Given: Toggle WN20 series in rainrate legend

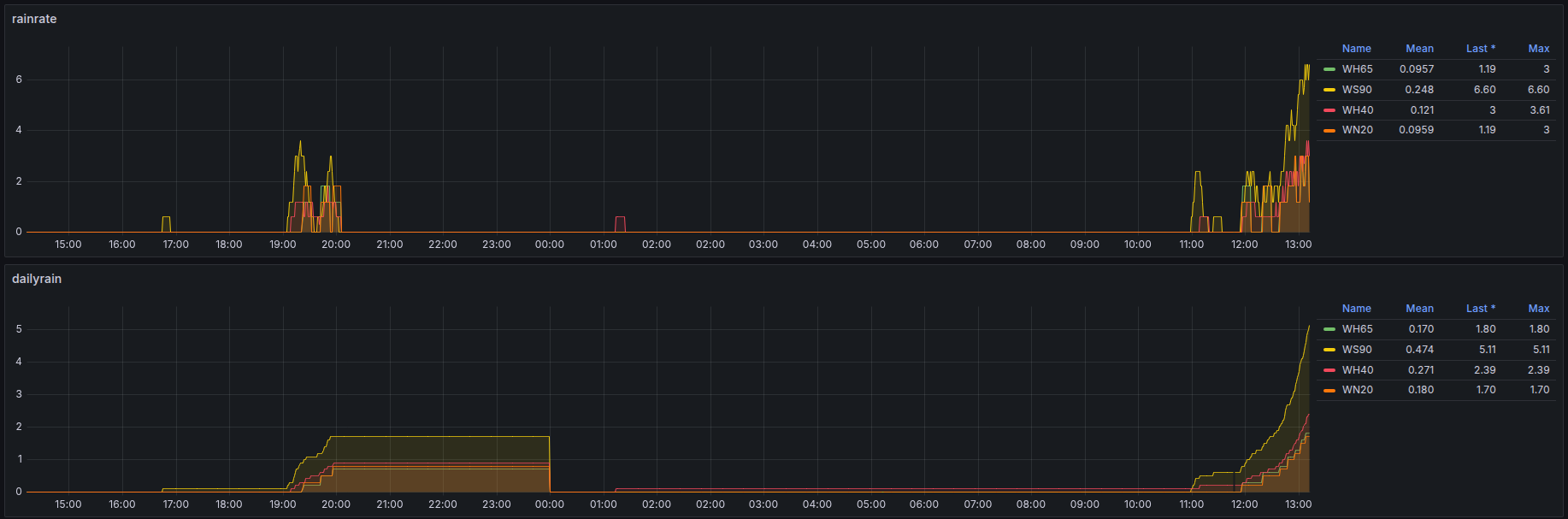Looking at the screenshot, I should click(1357, 130).
